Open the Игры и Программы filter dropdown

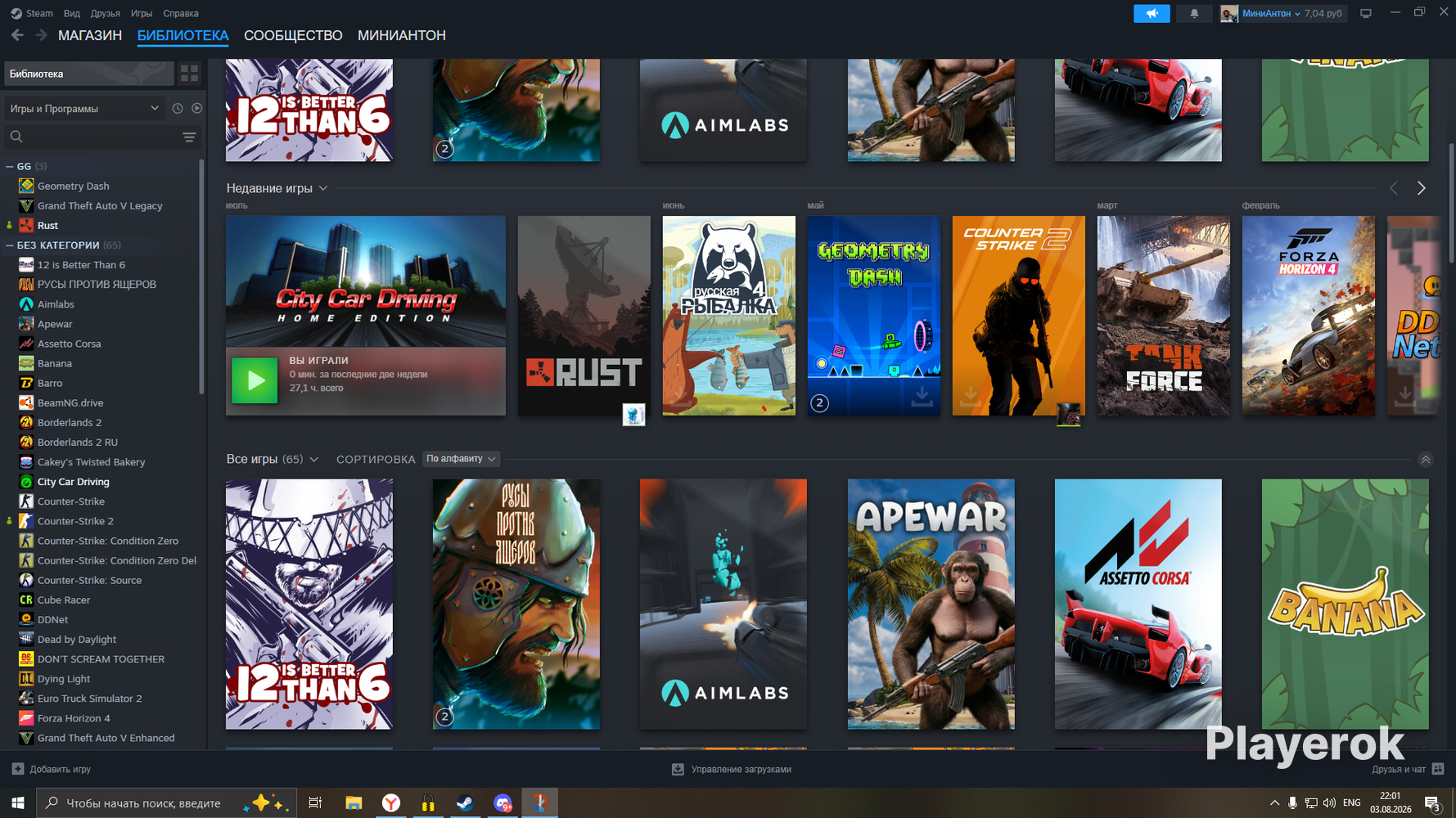click(x=83, y=108)
